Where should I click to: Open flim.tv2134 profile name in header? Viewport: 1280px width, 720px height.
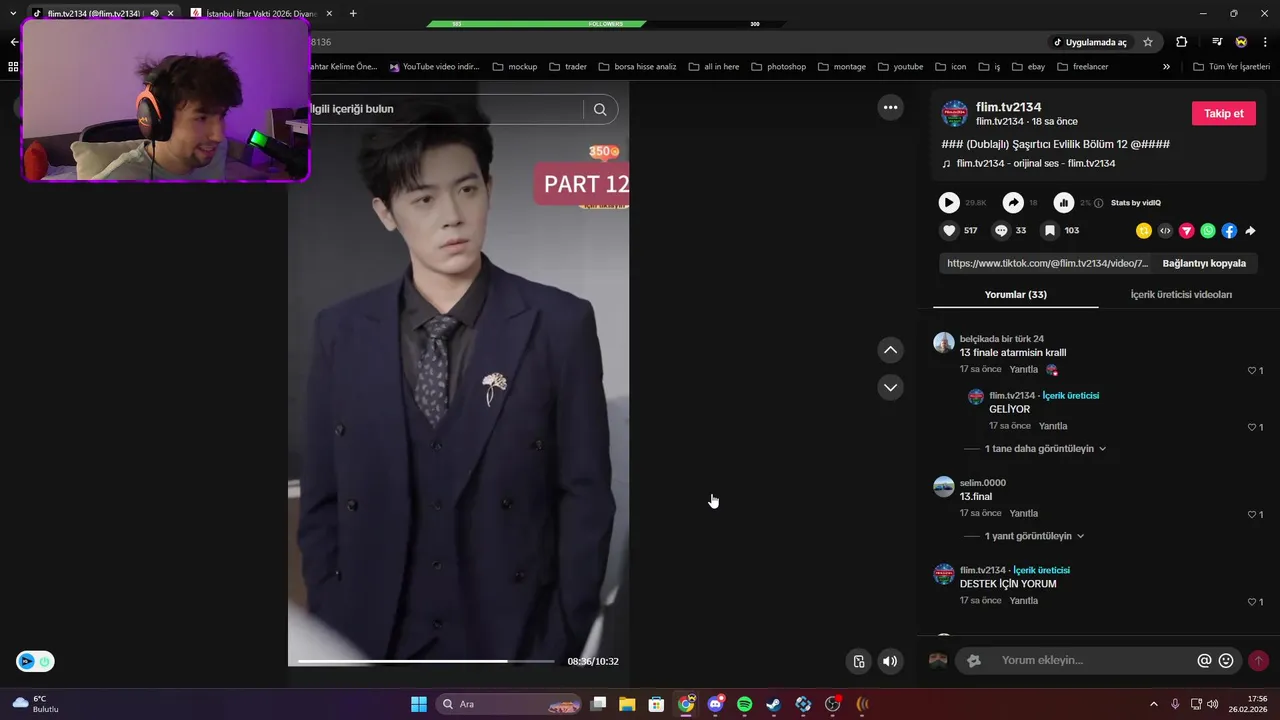tap(1009, 107)
